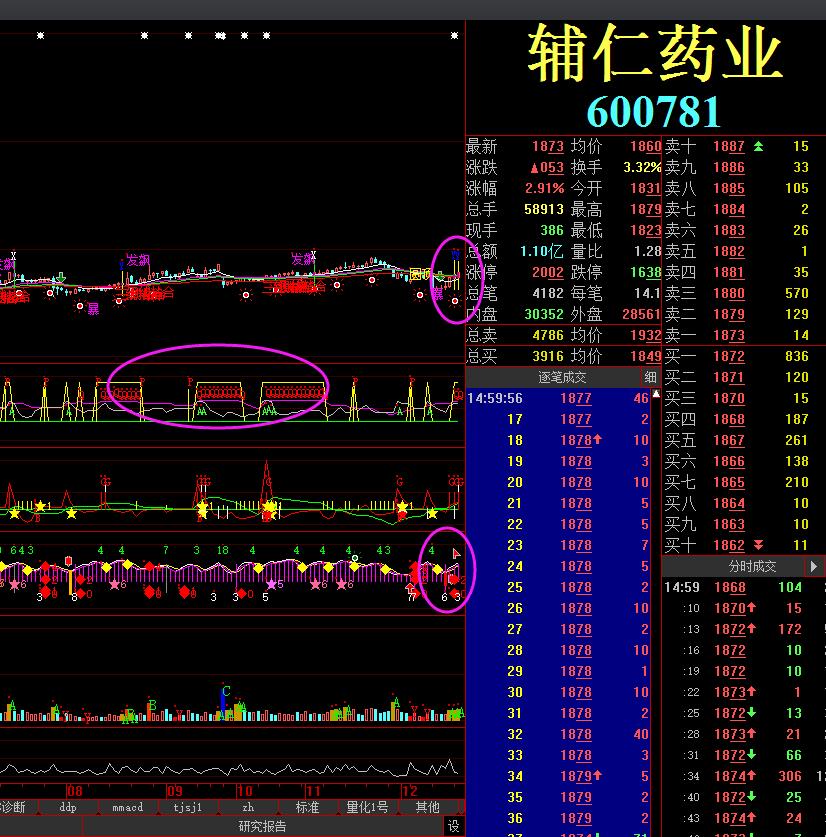
Task: Switch to the 其他 tab
Action: point(427,807)
